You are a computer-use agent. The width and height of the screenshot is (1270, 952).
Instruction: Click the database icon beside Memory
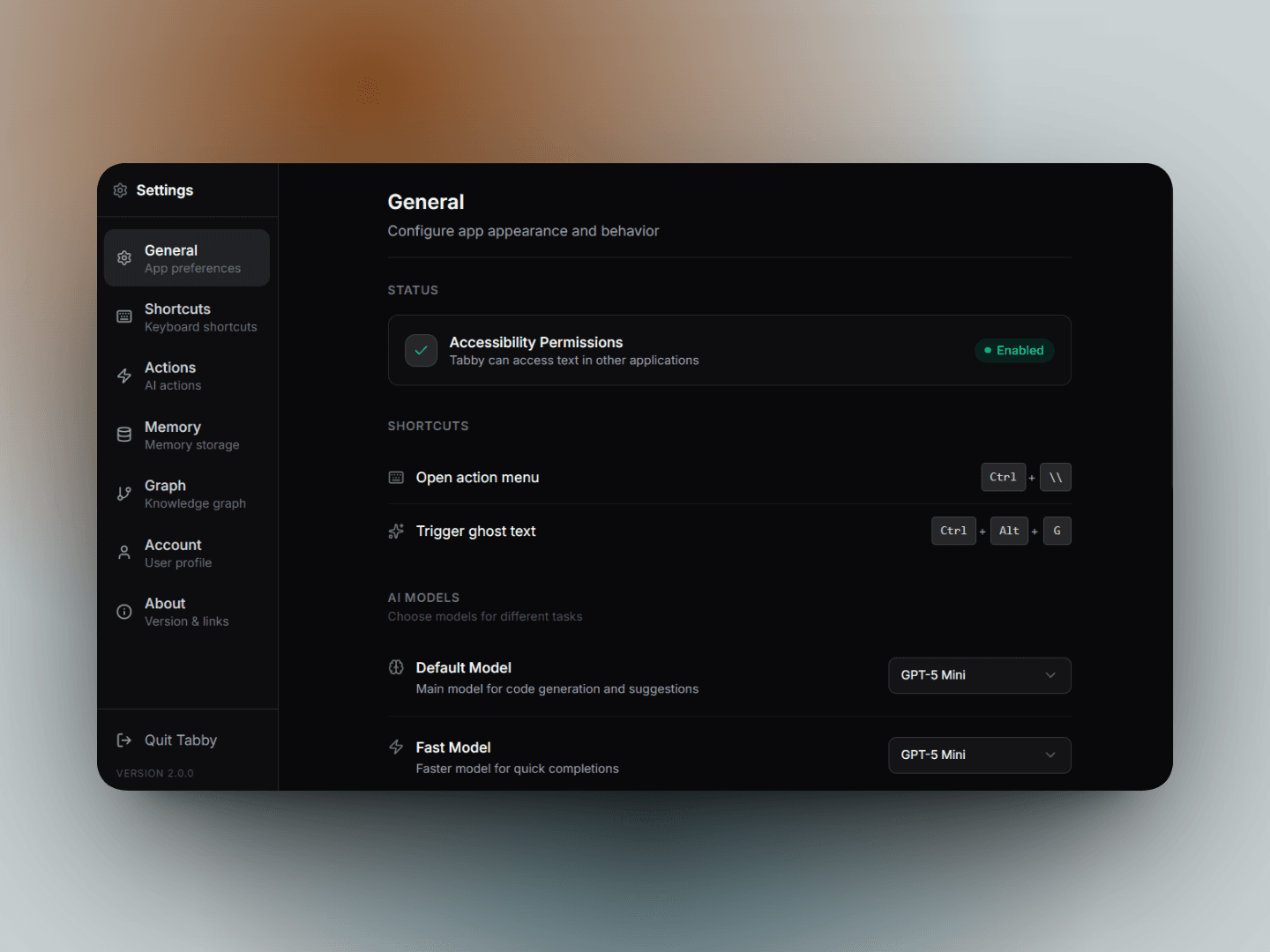click(x=124, y=435)
